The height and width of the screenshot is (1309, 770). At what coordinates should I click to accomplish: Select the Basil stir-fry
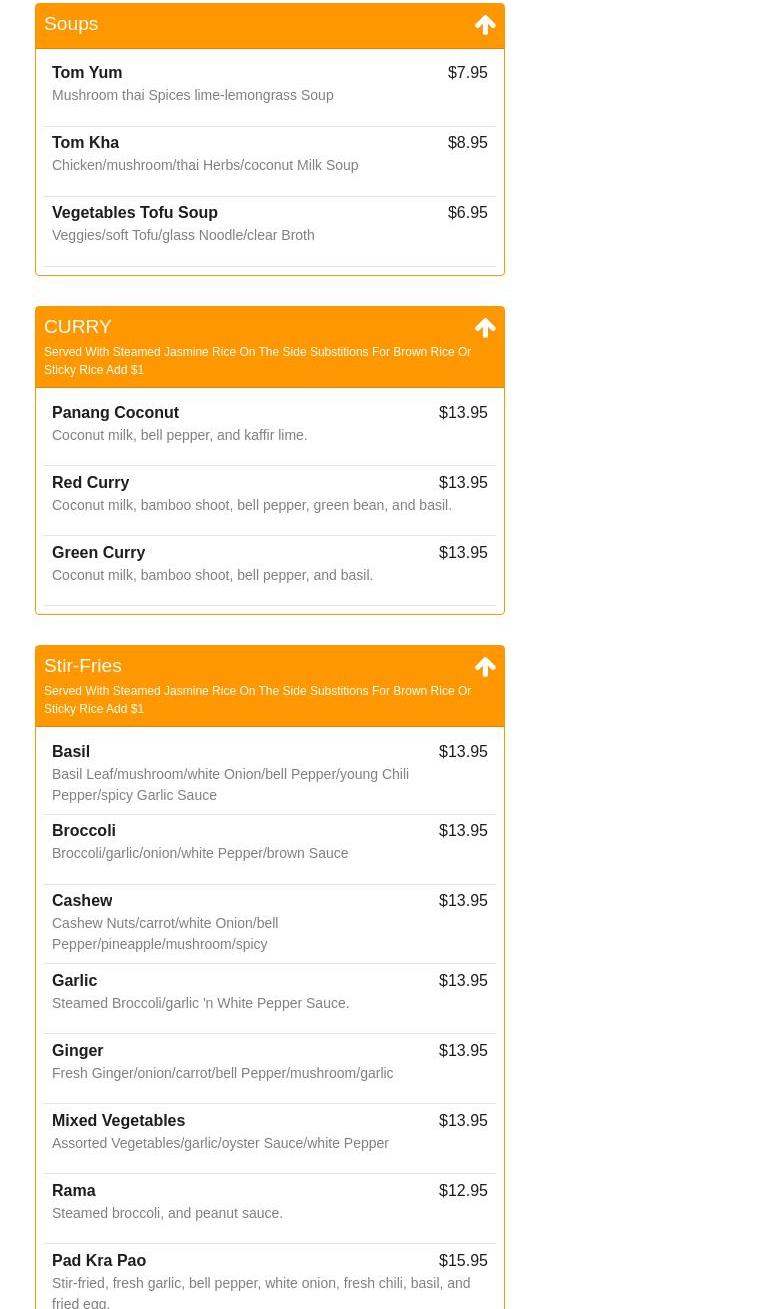pyautogui.click(x=71, y=752)
